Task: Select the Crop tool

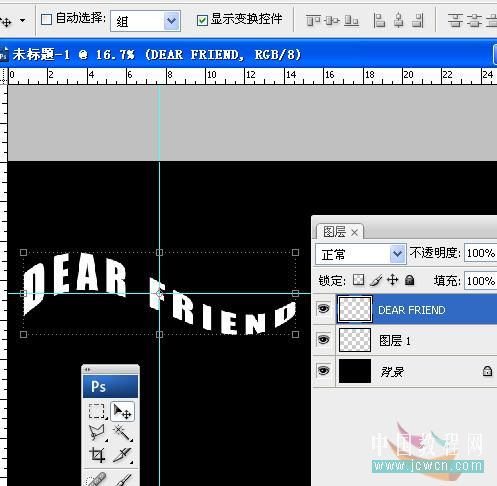Action: [97, 455]
